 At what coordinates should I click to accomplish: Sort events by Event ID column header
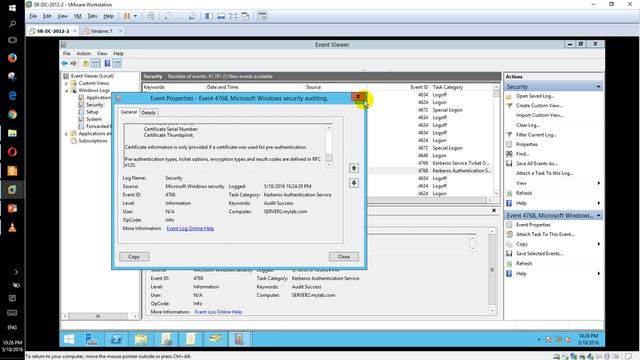(x=419, y=87)
